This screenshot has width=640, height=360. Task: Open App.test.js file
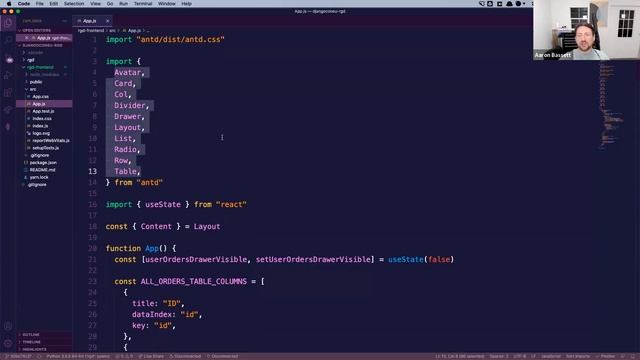click(x=43, y=111)
